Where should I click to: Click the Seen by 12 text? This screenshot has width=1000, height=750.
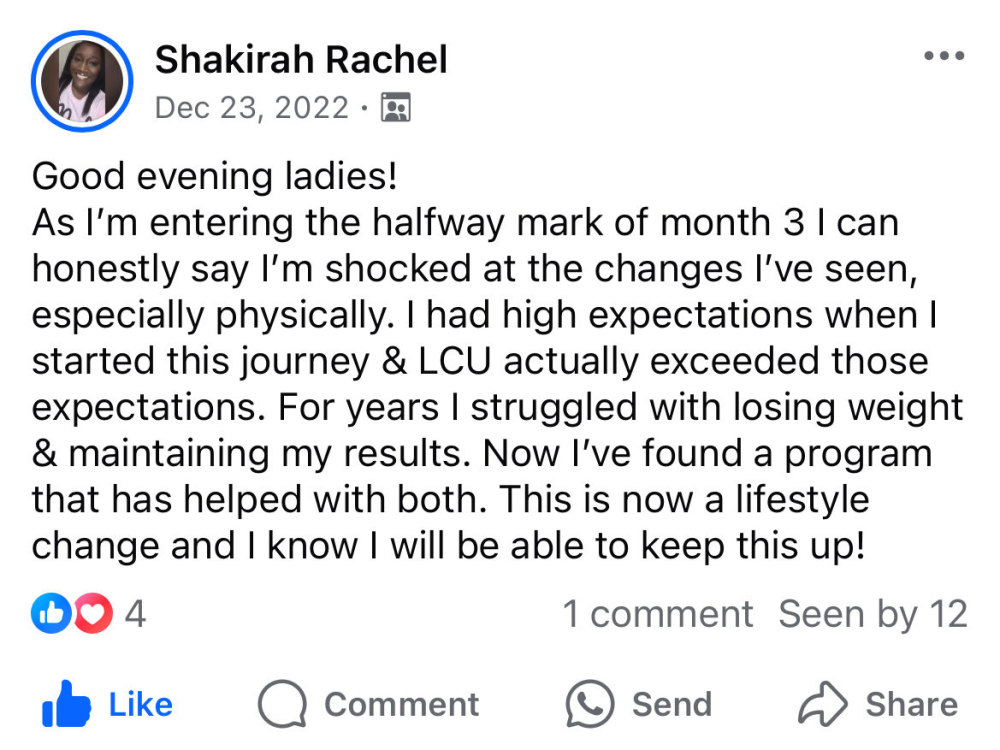[x=873, y=614]
